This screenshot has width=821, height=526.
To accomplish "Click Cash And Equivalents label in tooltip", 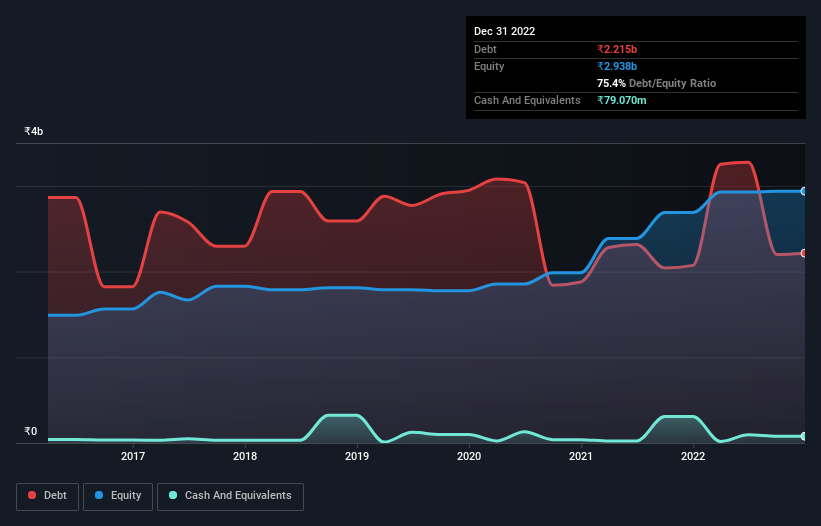I will tap(527, 100).
